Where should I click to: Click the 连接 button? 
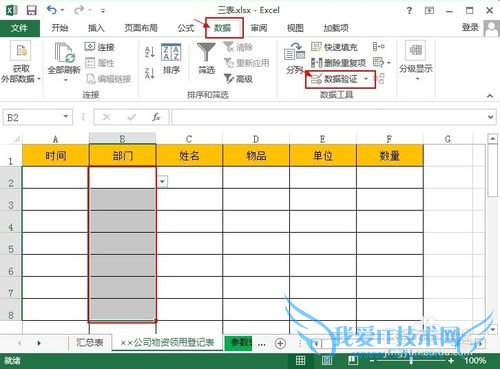pyautogui.click(x=100, y=47)
